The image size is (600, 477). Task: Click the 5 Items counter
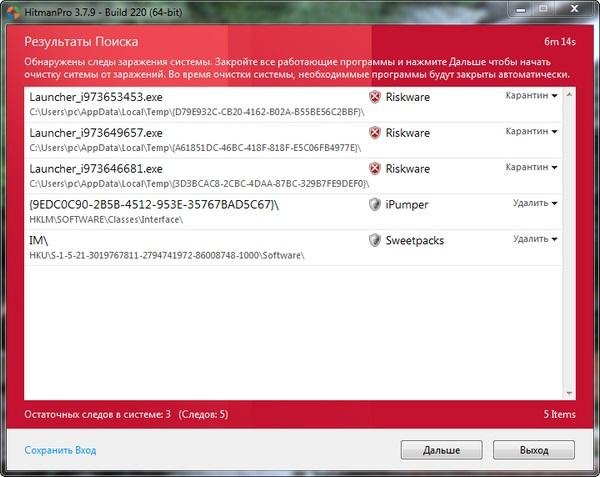pos(560,414)
